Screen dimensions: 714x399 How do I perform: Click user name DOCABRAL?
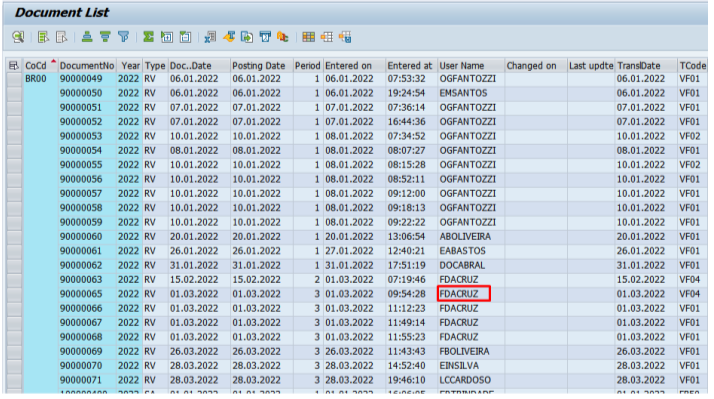462,266
